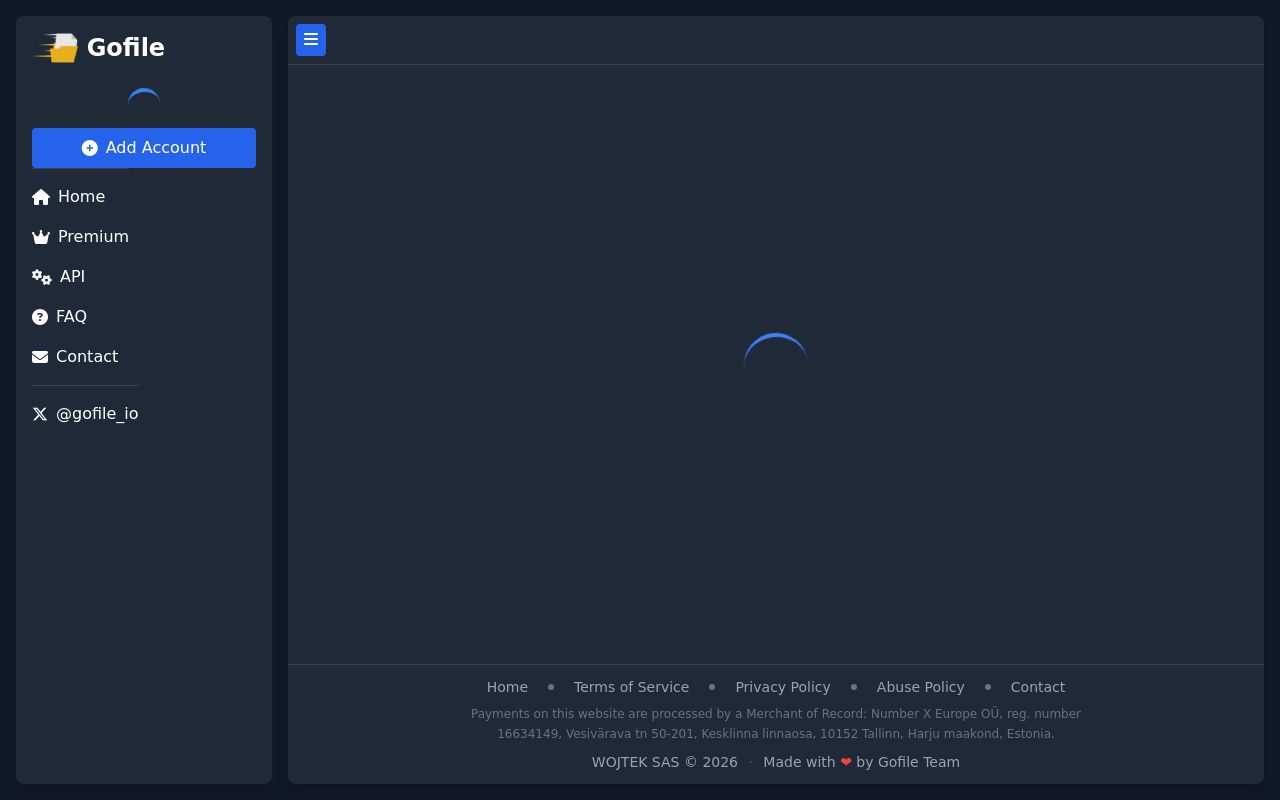The width and height of the screenshot is (1280, 800).
Task: Visit the @gofile_io X profile link
Action: pos(85,414)
